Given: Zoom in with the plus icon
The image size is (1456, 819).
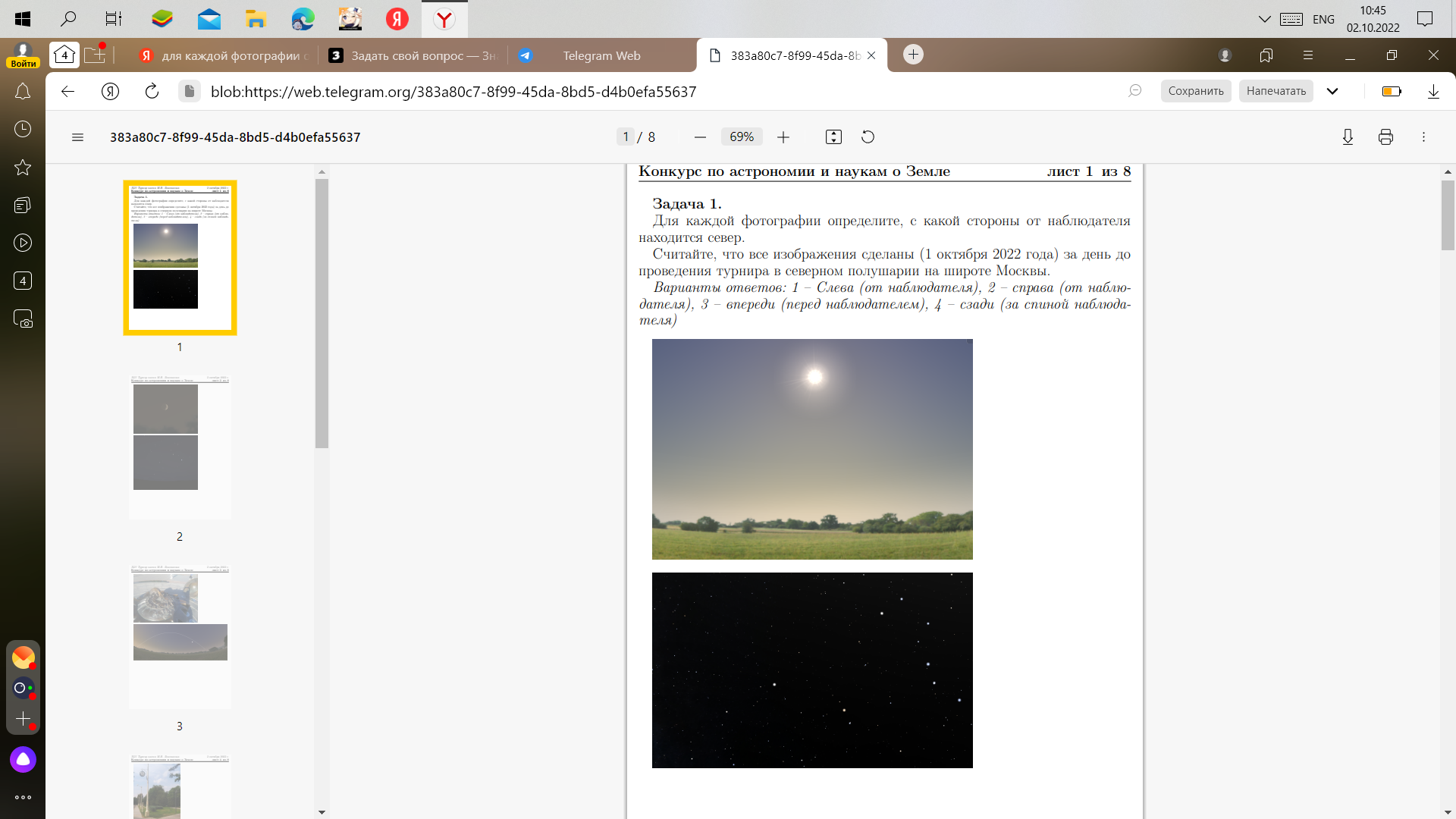Looking at the screenshot, I should point(783,137).
